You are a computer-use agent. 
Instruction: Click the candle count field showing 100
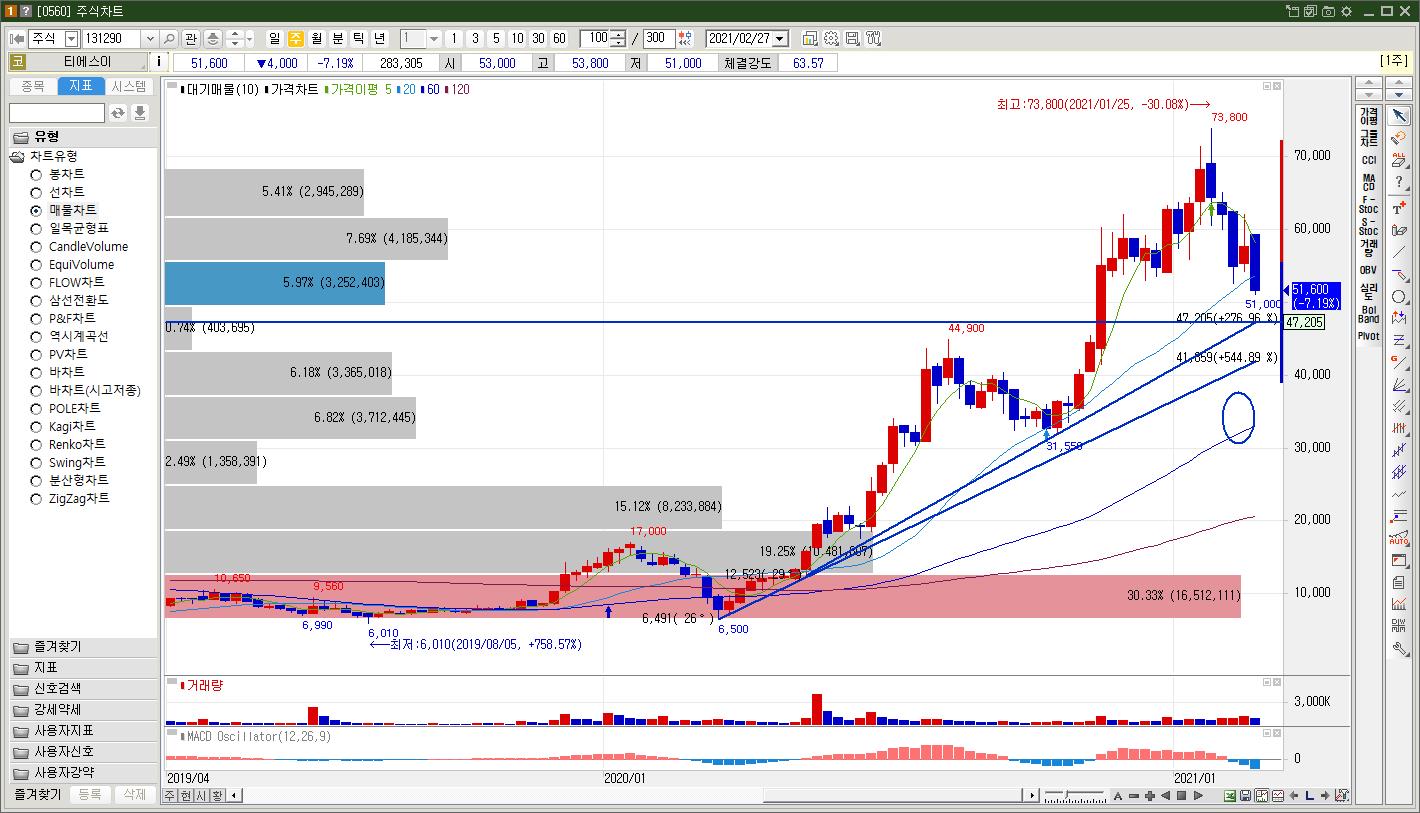click(x=596, y=38)
